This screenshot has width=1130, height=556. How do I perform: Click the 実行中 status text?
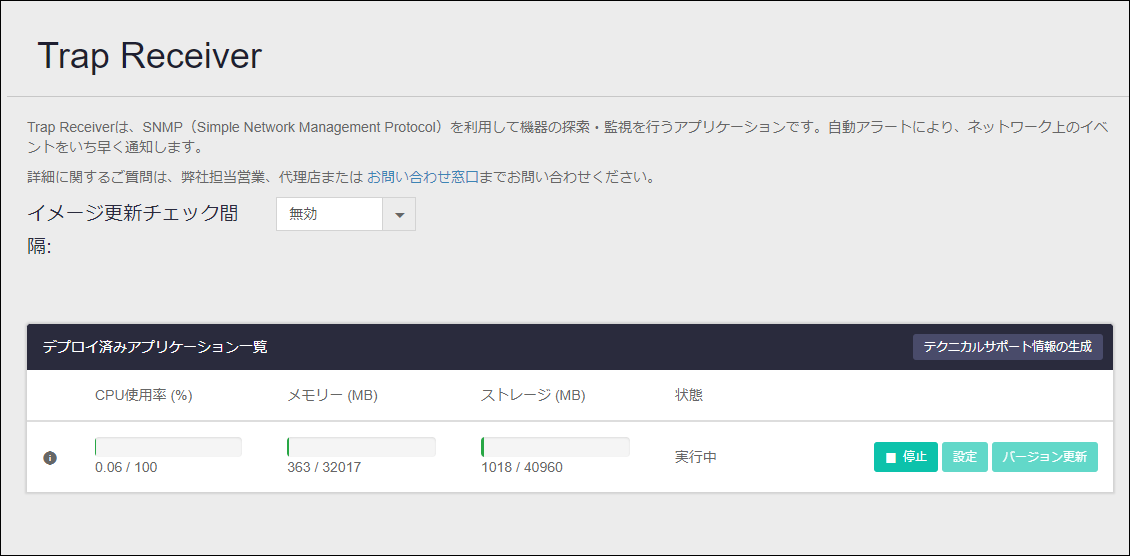(x=695, y=457)
